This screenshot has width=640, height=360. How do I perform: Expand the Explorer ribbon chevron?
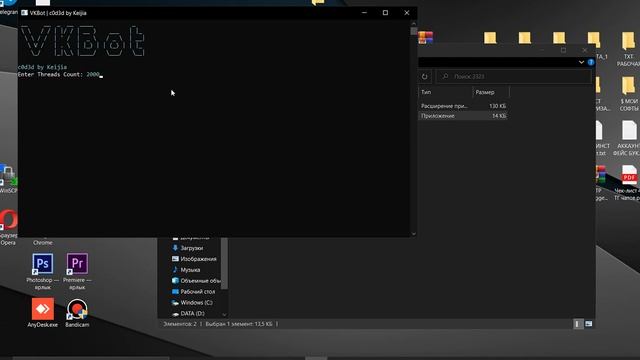tap(581, 62)
